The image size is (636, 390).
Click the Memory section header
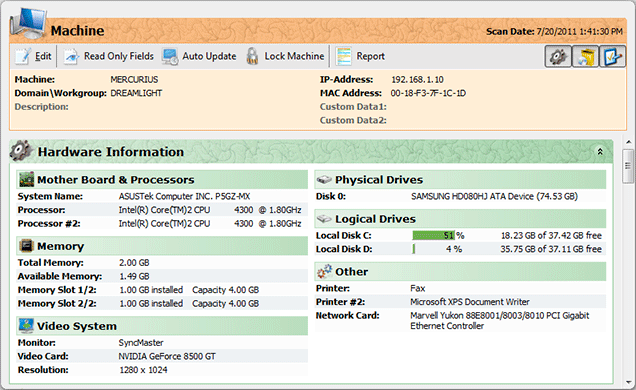(162, 246)
